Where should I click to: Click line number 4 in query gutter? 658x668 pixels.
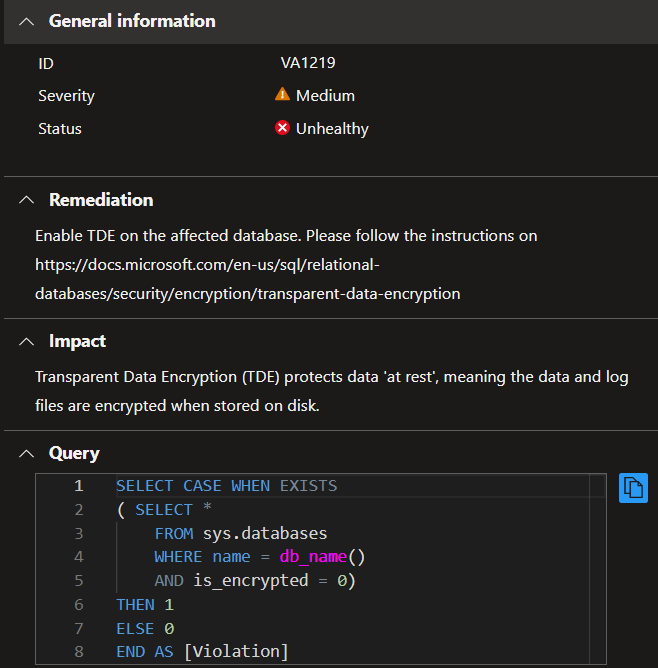[x=79, y=557]
